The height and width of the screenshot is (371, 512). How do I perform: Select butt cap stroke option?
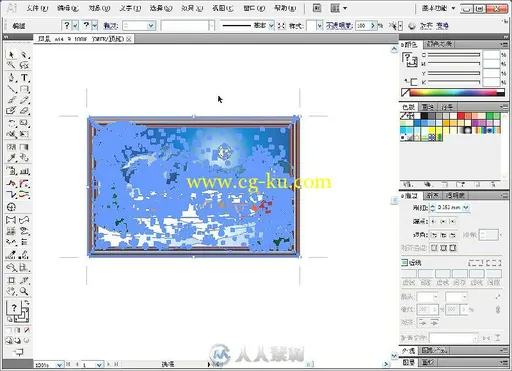tap(434, 221)
